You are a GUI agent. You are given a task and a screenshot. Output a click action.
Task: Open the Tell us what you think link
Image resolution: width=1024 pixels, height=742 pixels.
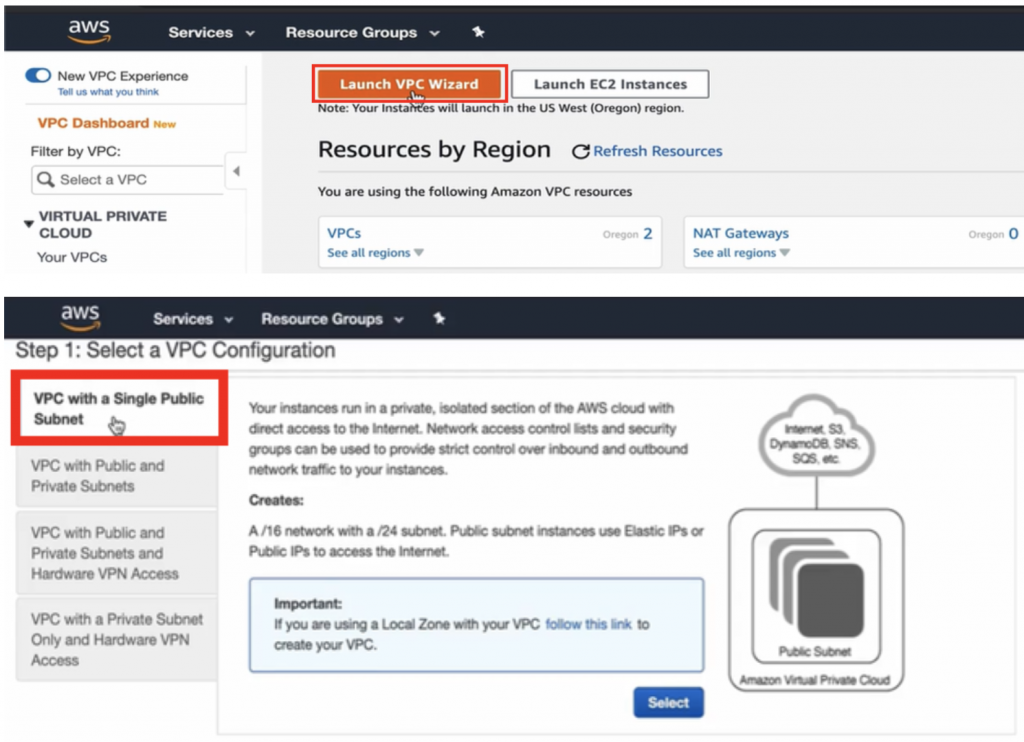click(x=108, y=91)
